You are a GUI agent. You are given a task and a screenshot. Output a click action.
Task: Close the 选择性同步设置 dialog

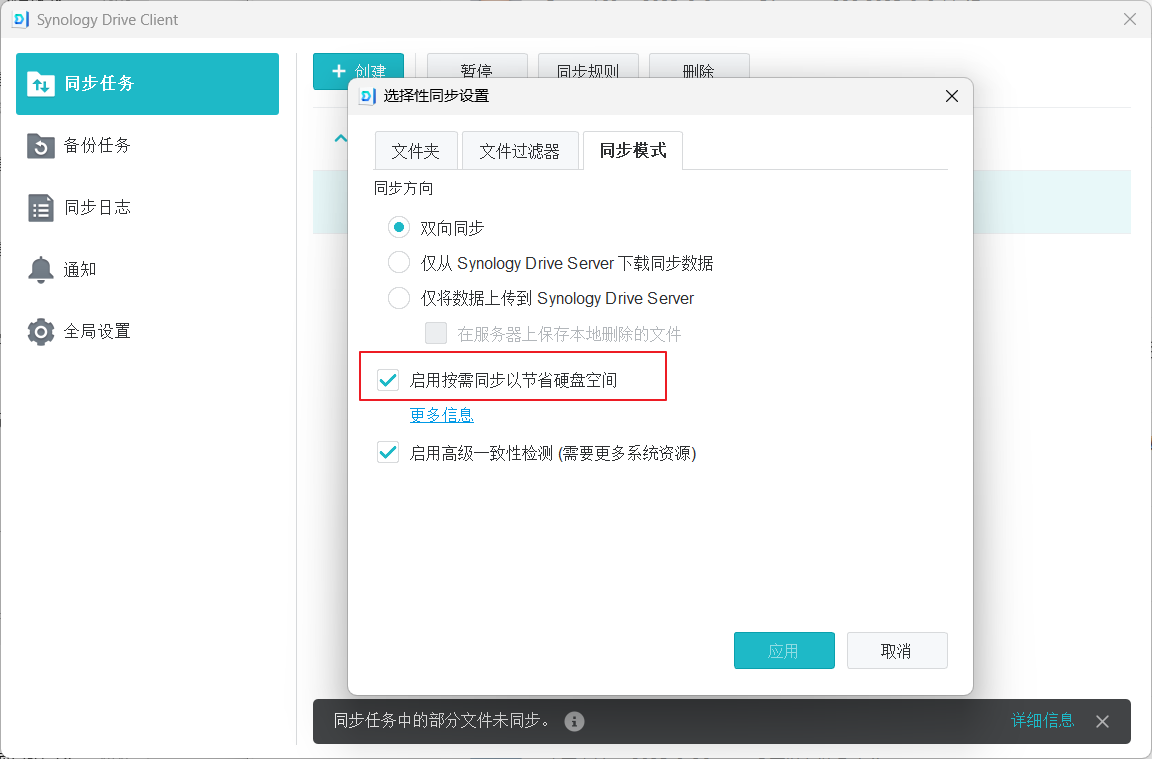pyautogui.click(x=951, y=96)
